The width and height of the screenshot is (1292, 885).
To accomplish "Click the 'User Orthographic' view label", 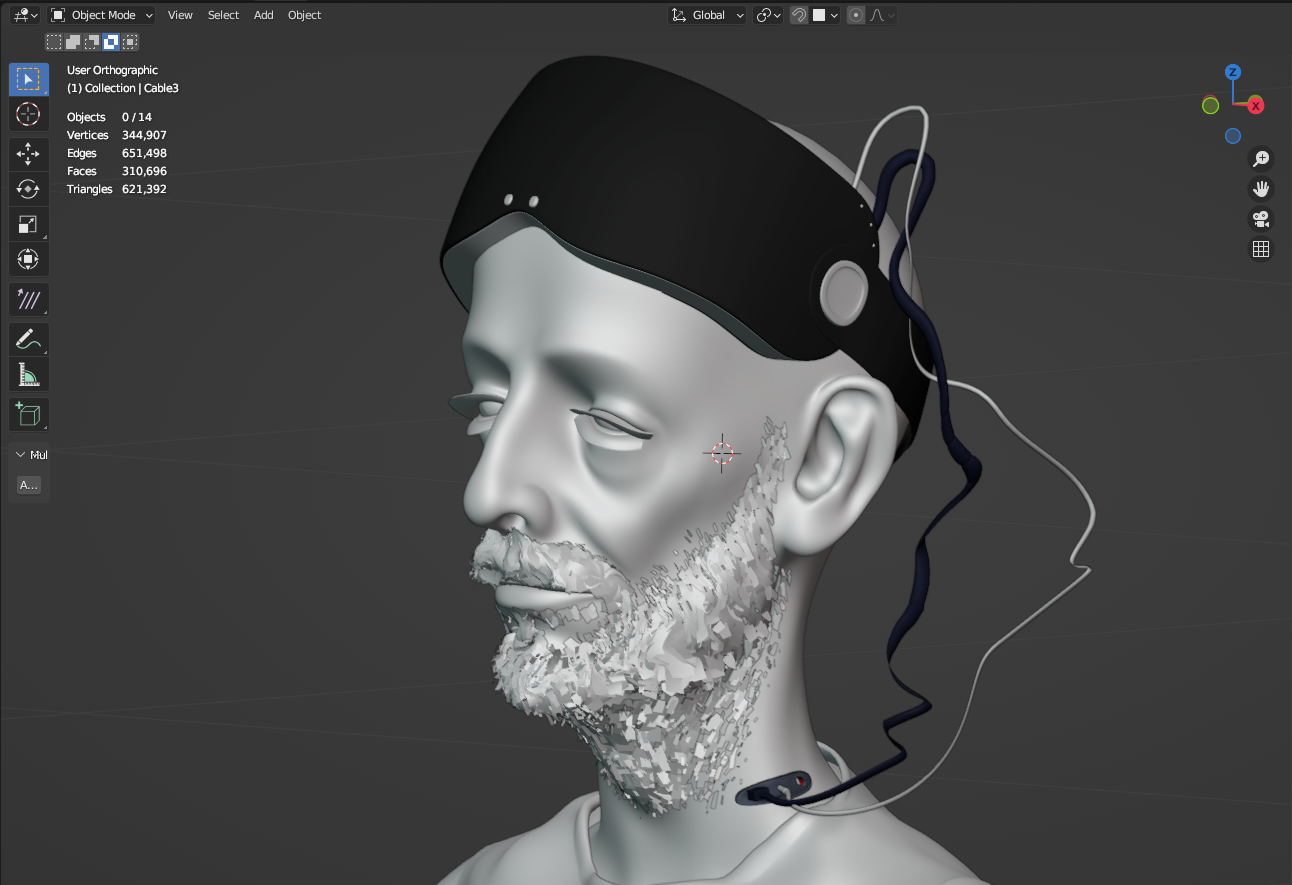I will [112, 70].
